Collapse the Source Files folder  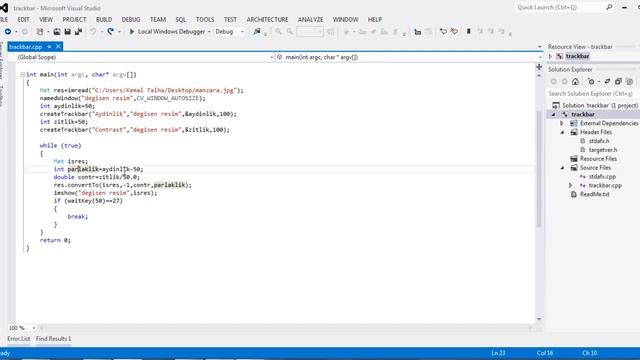click(562, 168)
